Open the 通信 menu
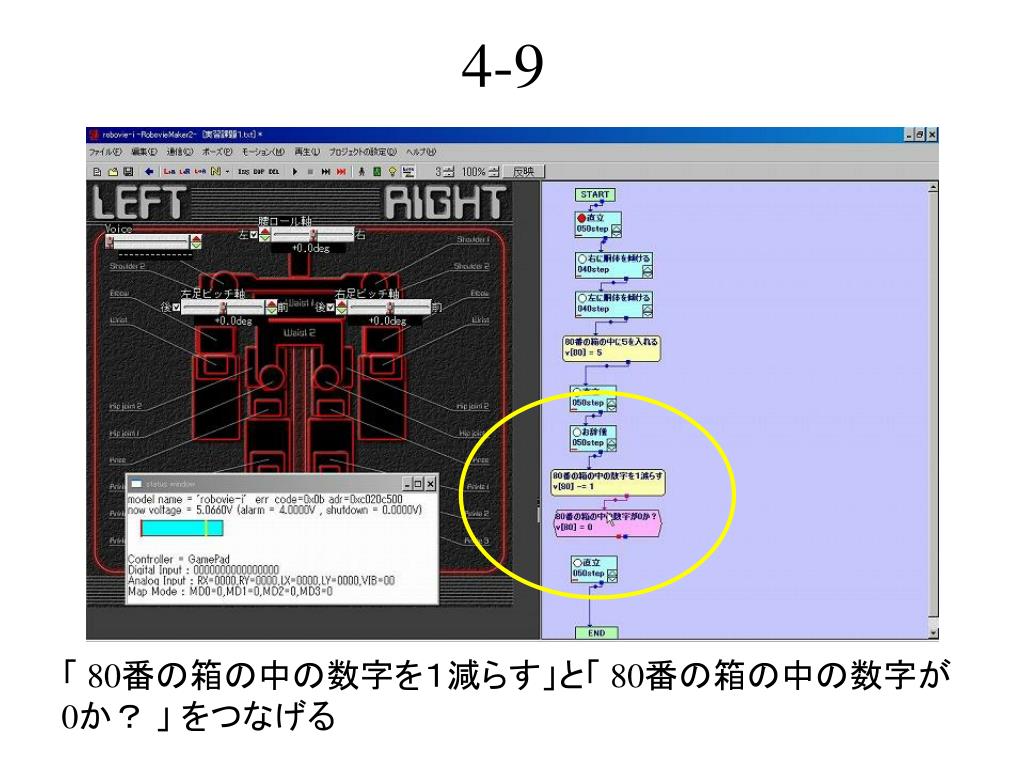 pos(180,152)
